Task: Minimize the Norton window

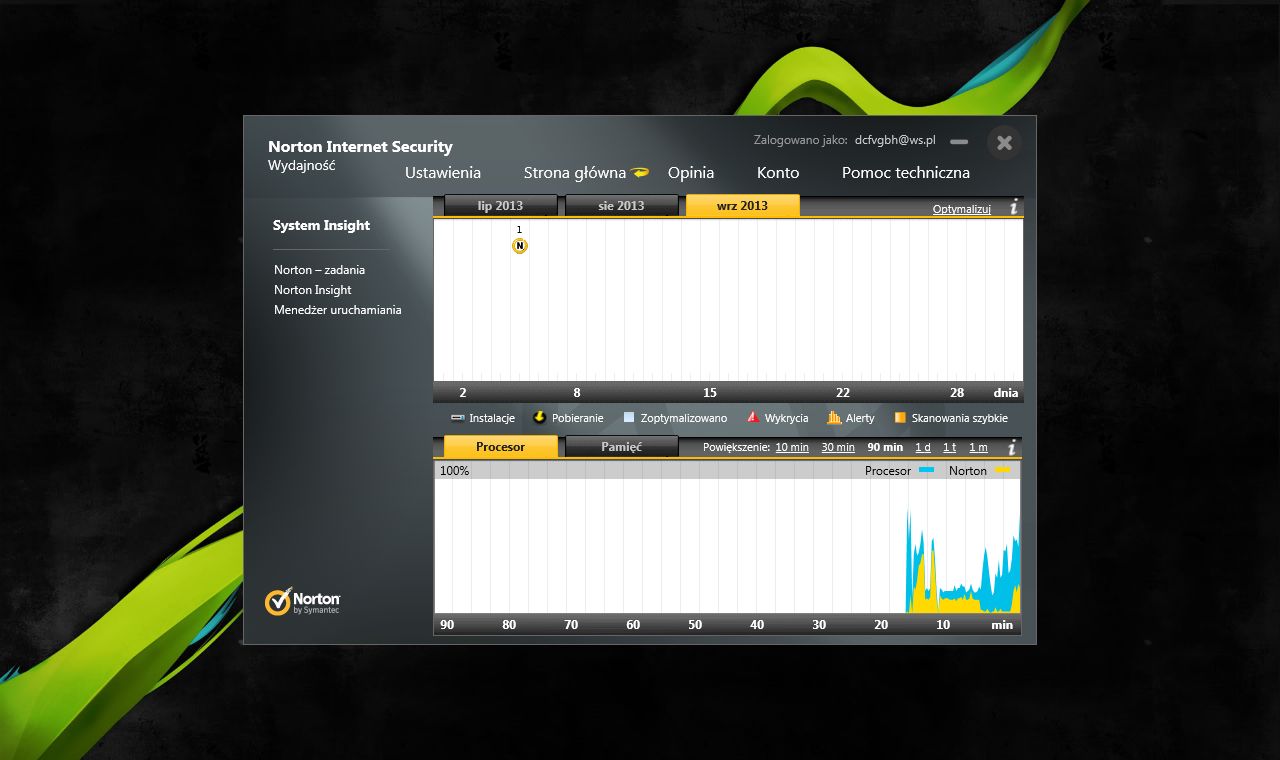Action: click(x=959, y=142)
